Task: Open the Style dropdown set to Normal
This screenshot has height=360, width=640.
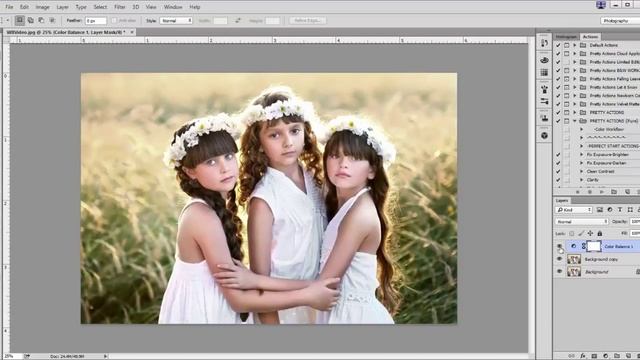Action: (x=176, y=20)
